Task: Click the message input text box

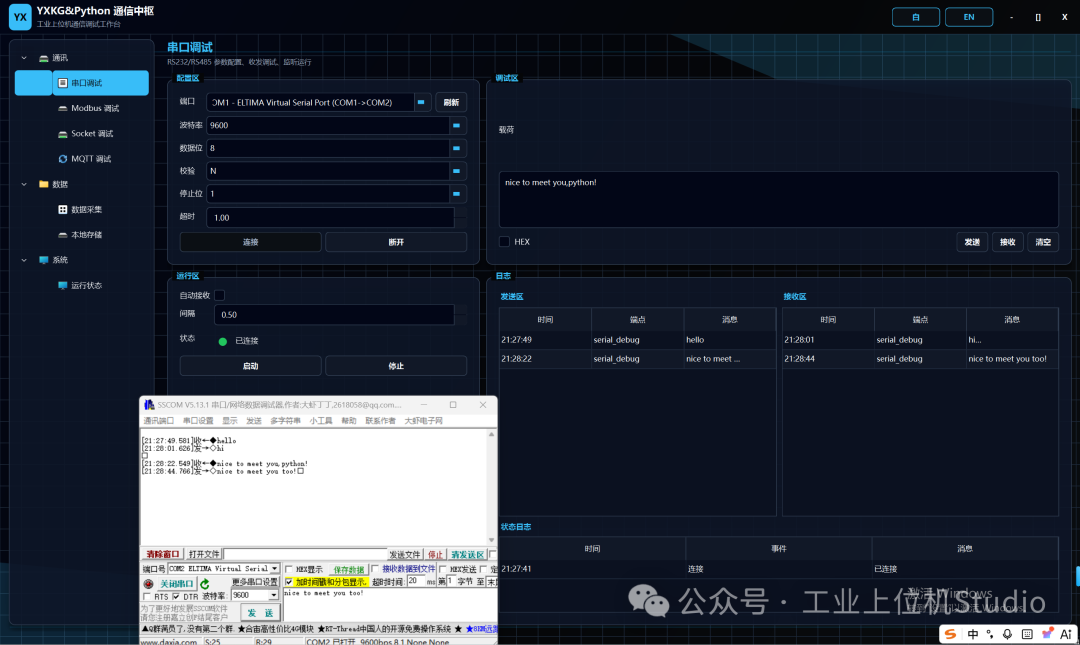Action: point(778,200)
